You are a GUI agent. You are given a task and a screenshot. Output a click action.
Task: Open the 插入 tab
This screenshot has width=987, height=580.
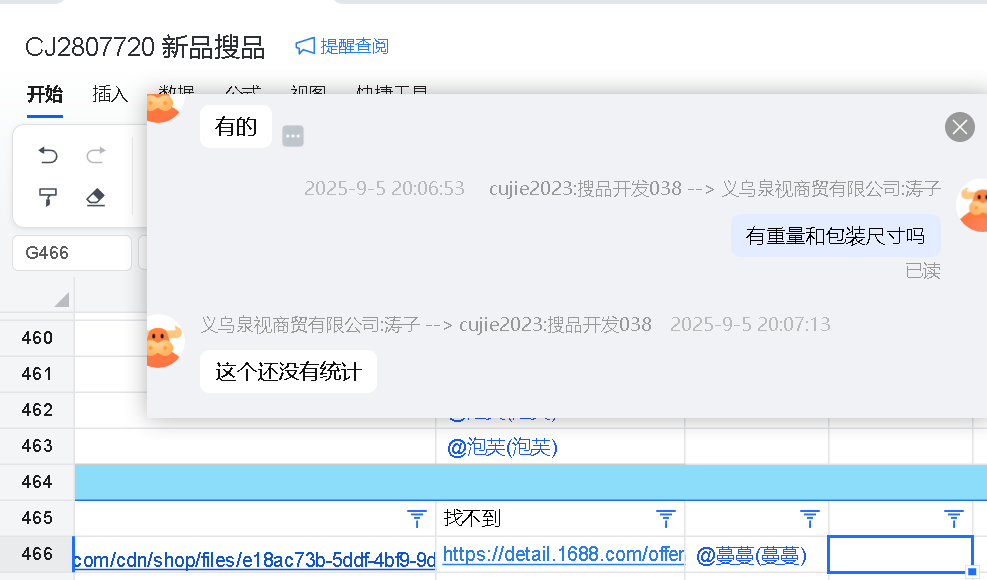point(110,94)
